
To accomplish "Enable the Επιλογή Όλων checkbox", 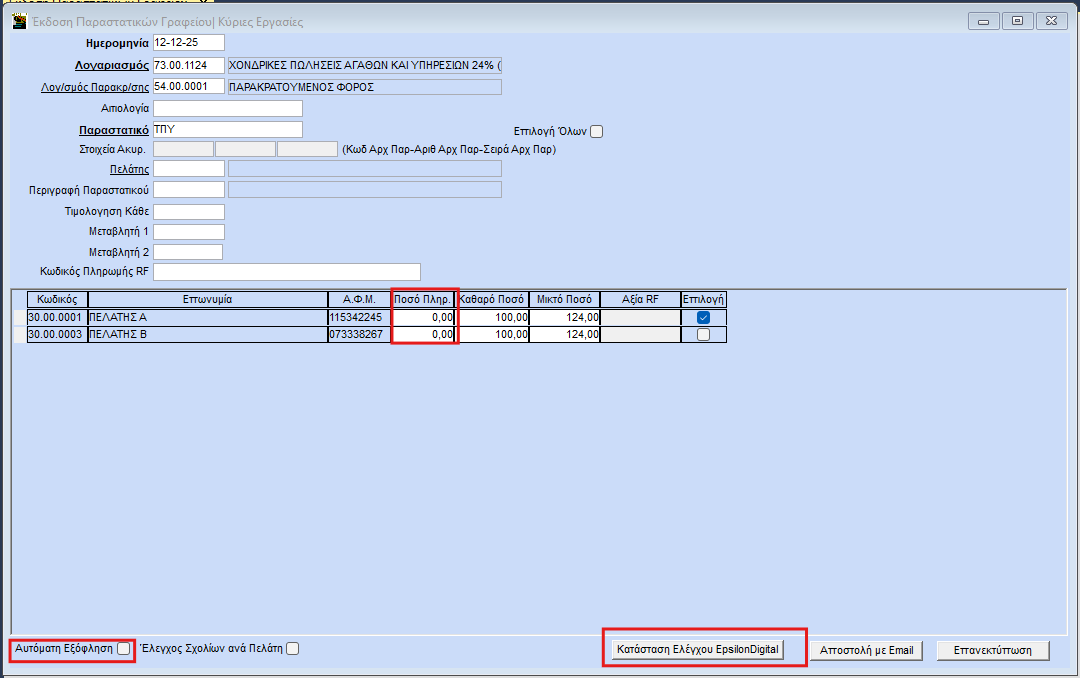I will click(597, 131).
